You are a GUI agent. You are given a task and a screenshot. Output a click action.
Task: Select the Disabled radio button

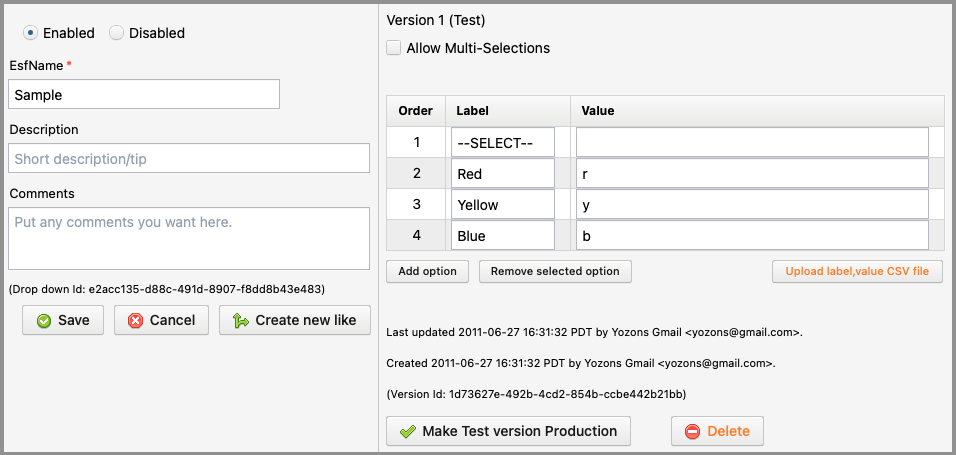click(x=117, y=33)
